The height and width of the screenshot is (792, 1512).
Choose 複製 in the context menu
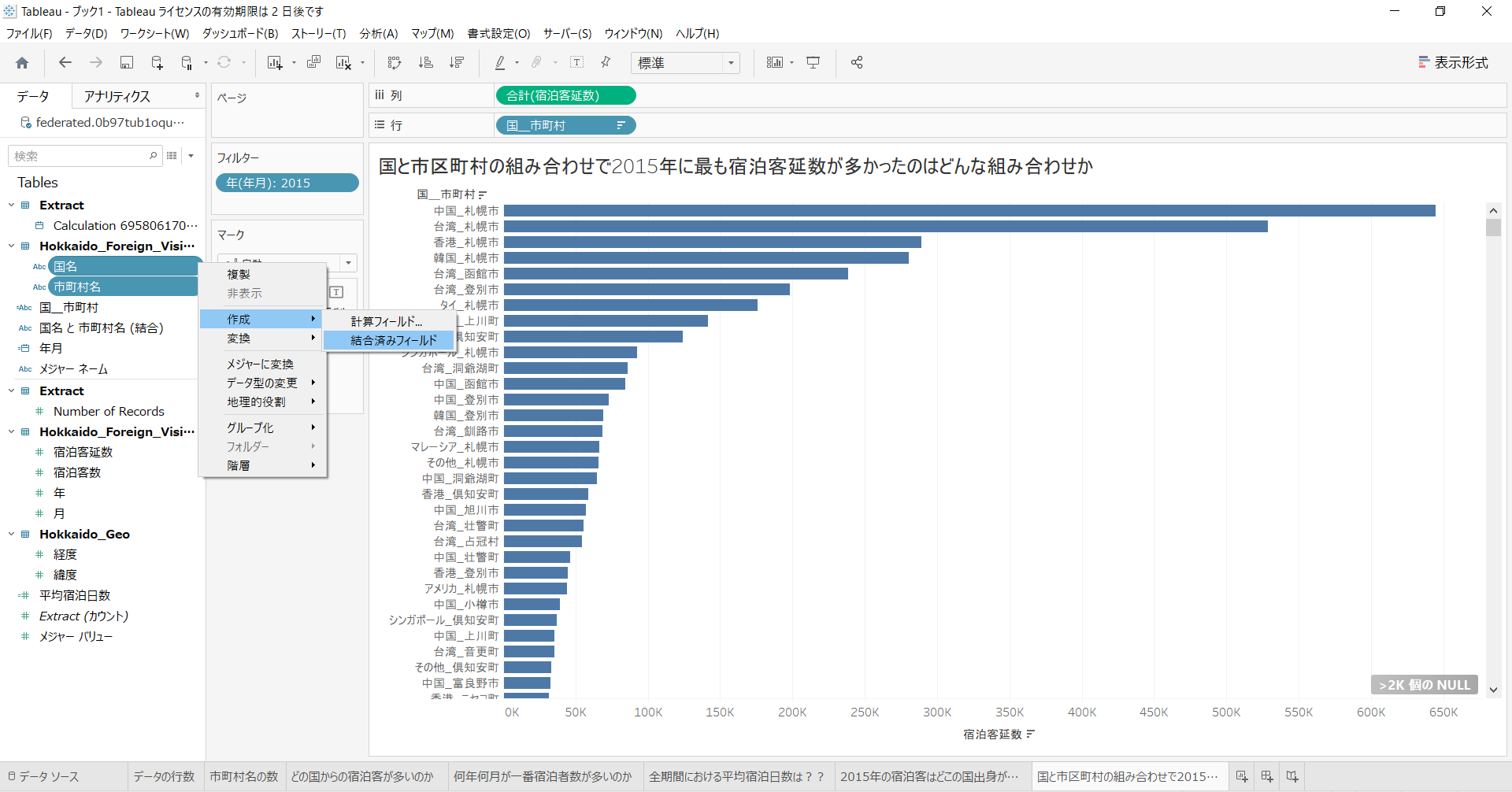(x=263, y=275)
